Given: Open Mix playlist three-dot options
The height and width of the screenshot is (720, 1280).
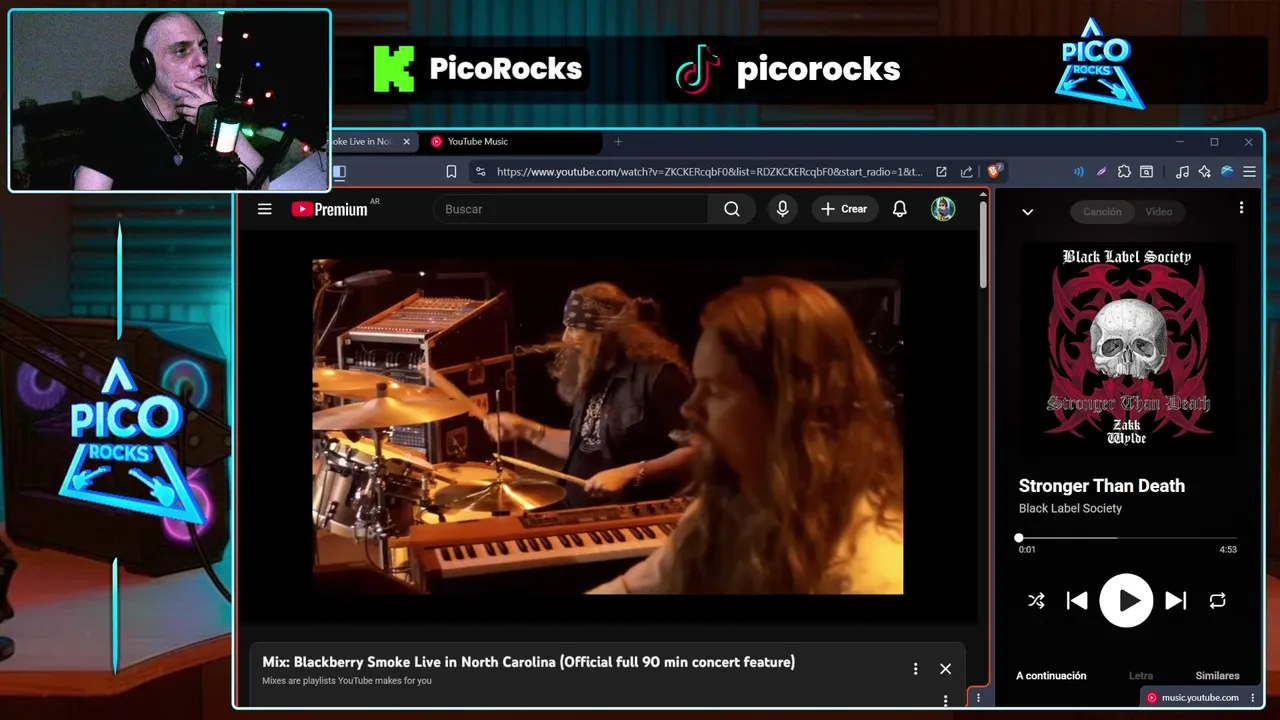Looking at the screenshot, I should click(x=915, y=669).
